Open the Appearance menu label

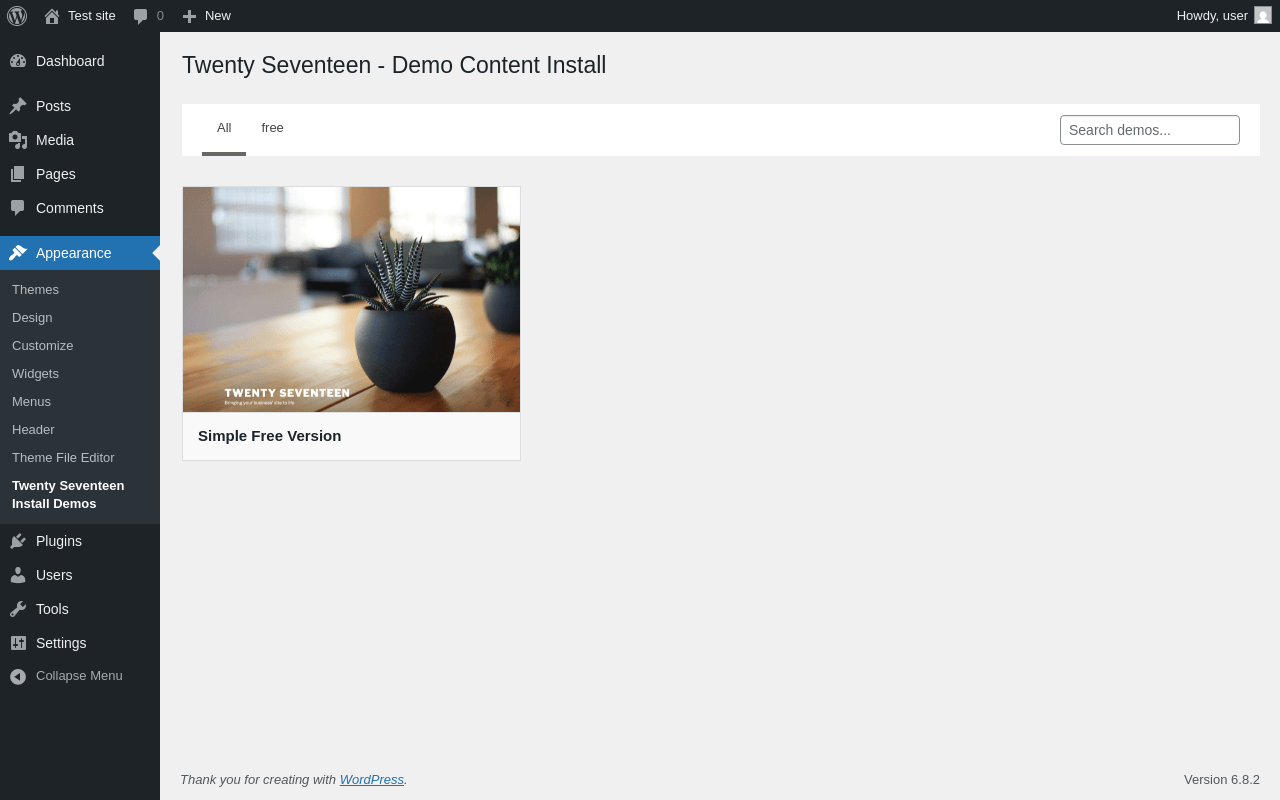74,253
